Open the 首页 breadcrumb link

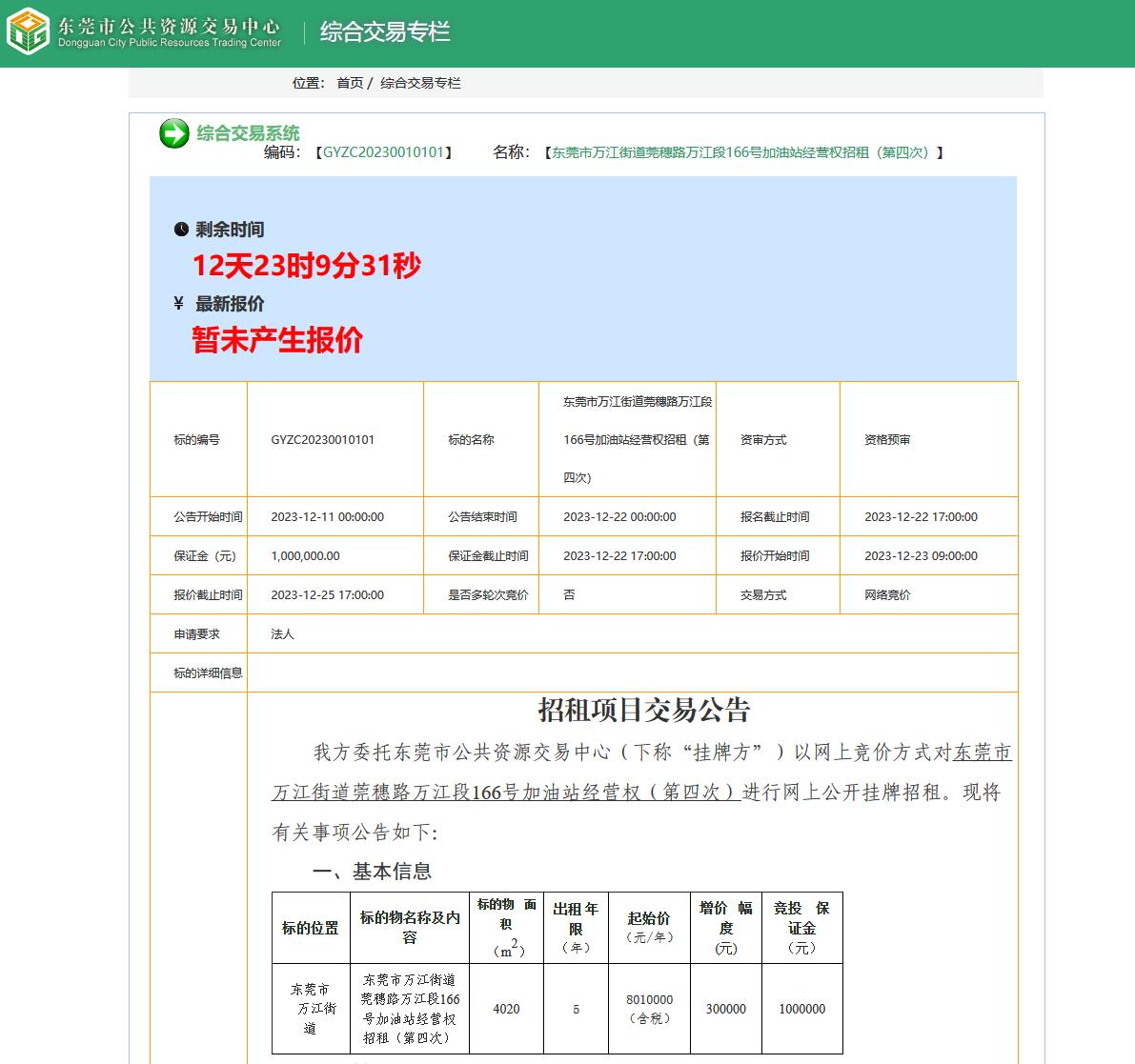tap(350, 83)
